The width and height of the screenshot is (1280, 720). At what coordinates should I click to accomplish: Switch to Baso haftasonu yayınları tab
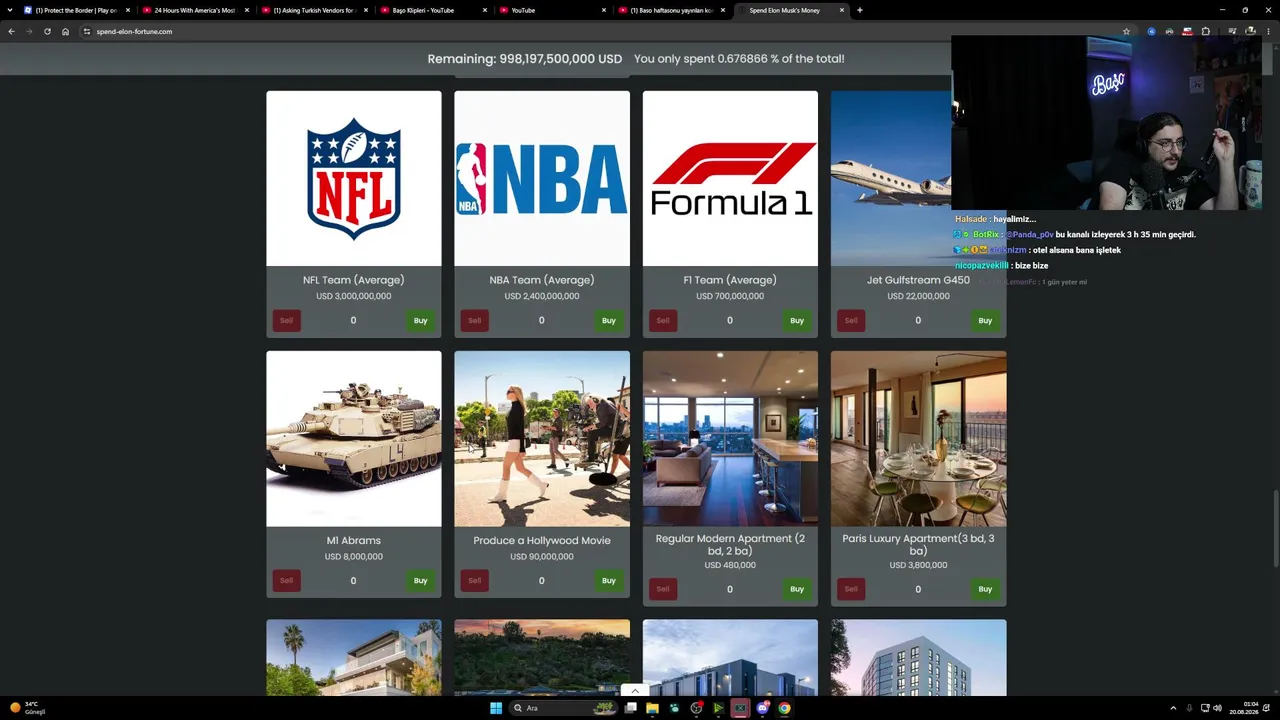point(671,10)
